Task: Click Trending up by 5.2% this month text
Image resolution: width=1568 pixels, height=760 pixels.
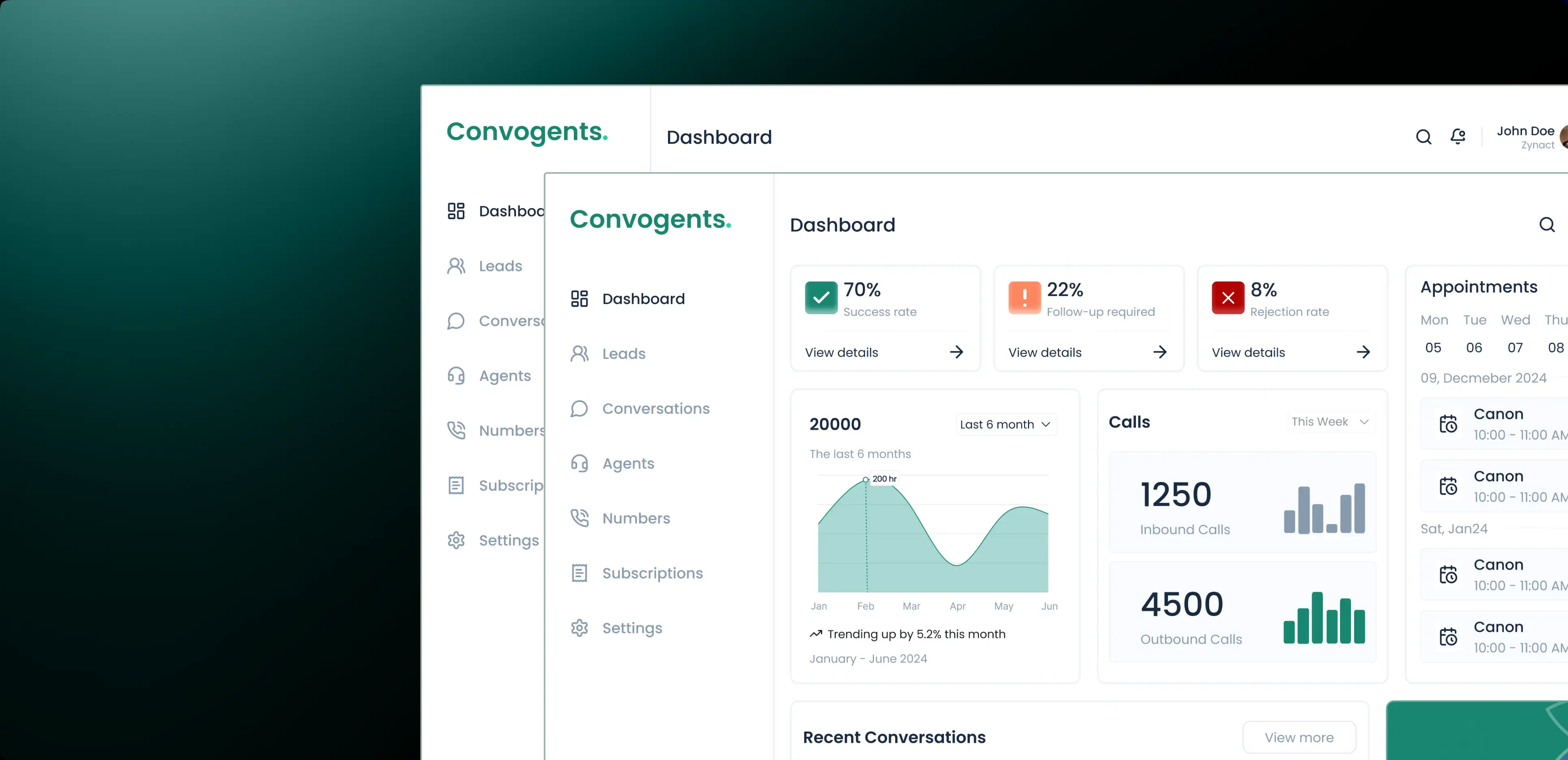Action: (x=916, y=634)
